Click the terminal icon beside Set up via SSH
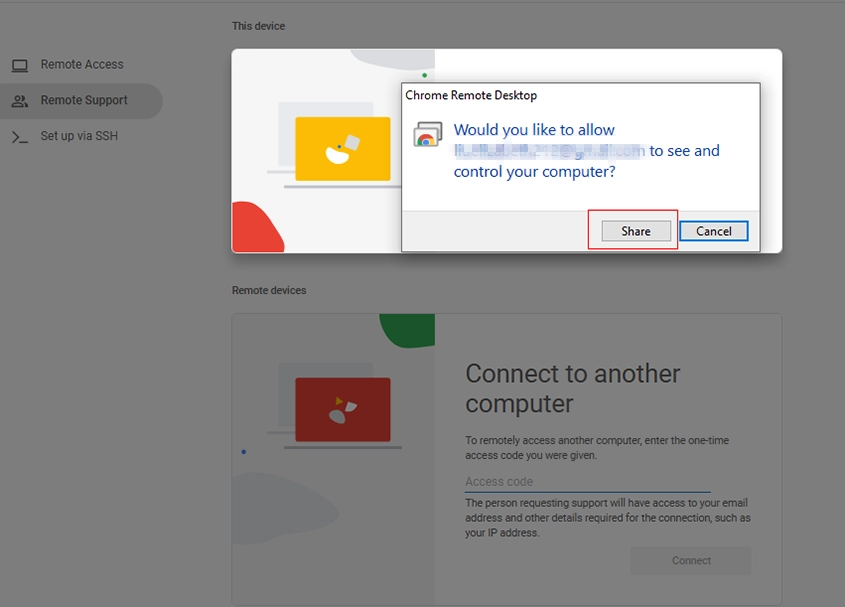This screenshot has height=607, width=845. tap(20, 137)
